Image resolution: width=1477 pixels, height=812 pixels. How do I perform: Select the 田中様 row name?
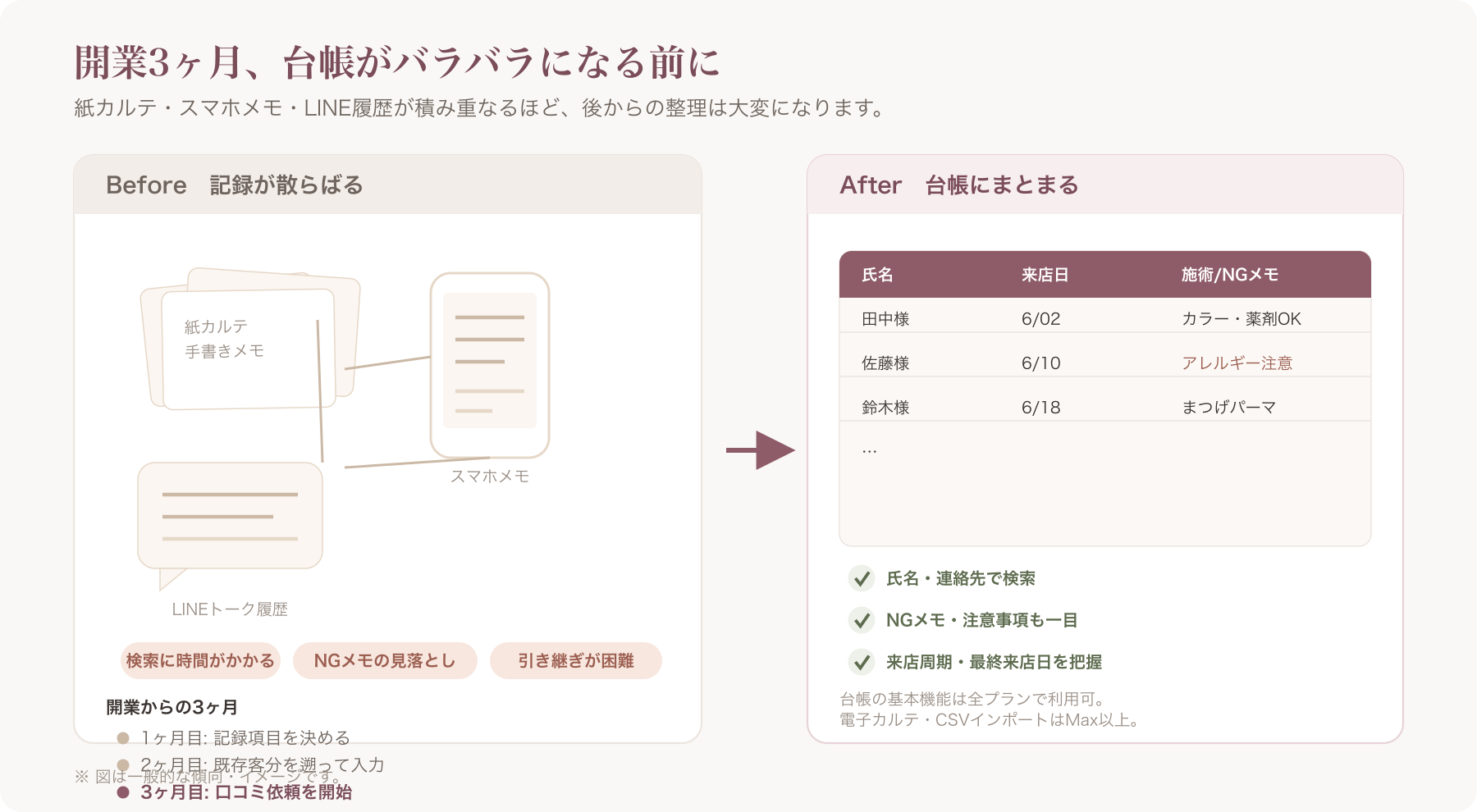885,319
